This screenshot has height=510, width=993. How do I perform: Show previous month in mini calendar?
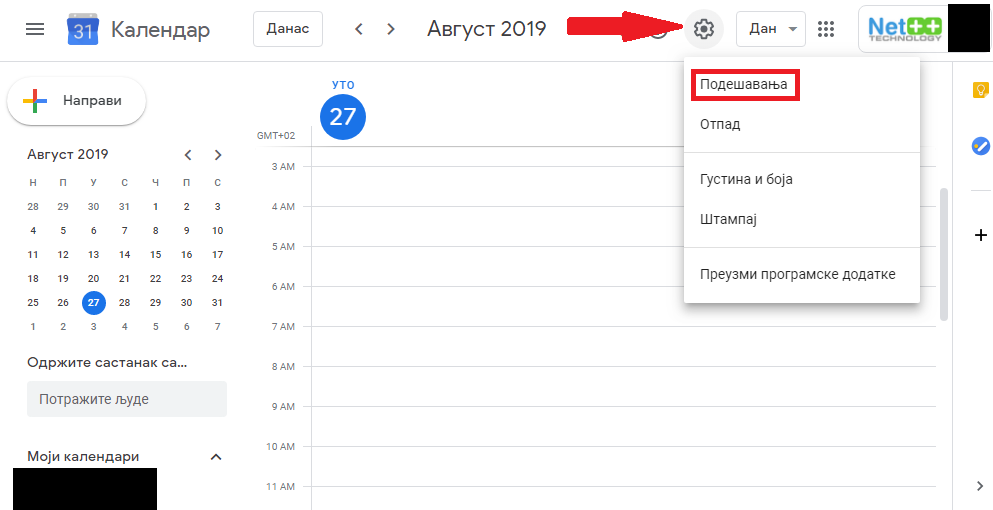click(187, 155)
